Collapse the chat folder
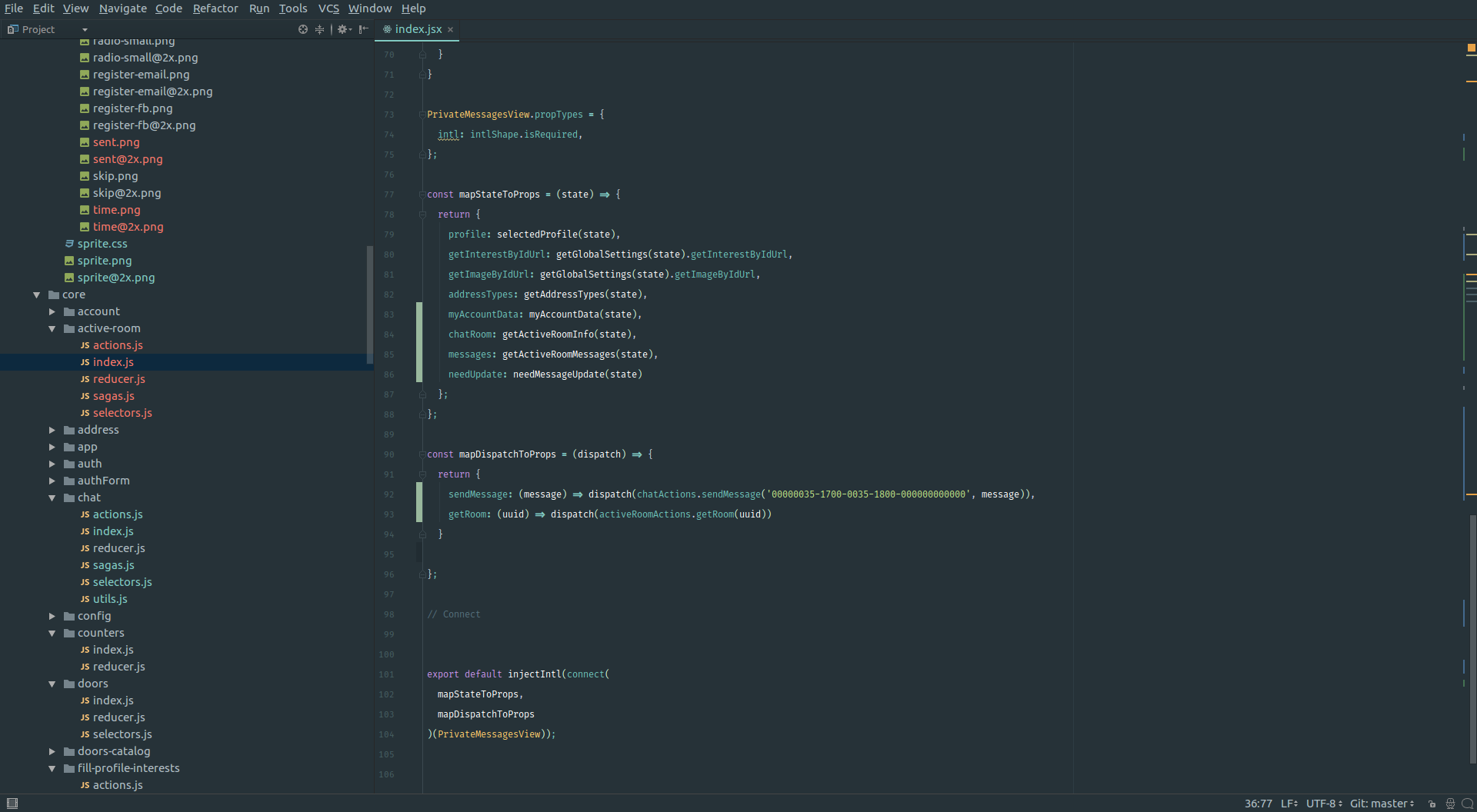Viewport: 1477px width, 812px height. (x=52, y=498)
